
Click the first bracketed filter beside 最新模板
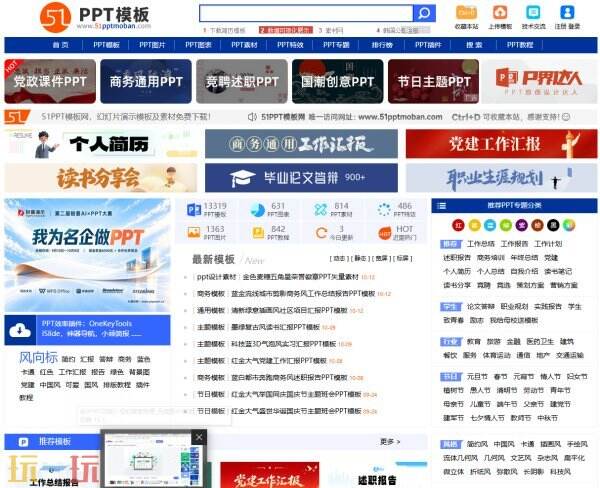pyautogui.click(x=339, y=258)
